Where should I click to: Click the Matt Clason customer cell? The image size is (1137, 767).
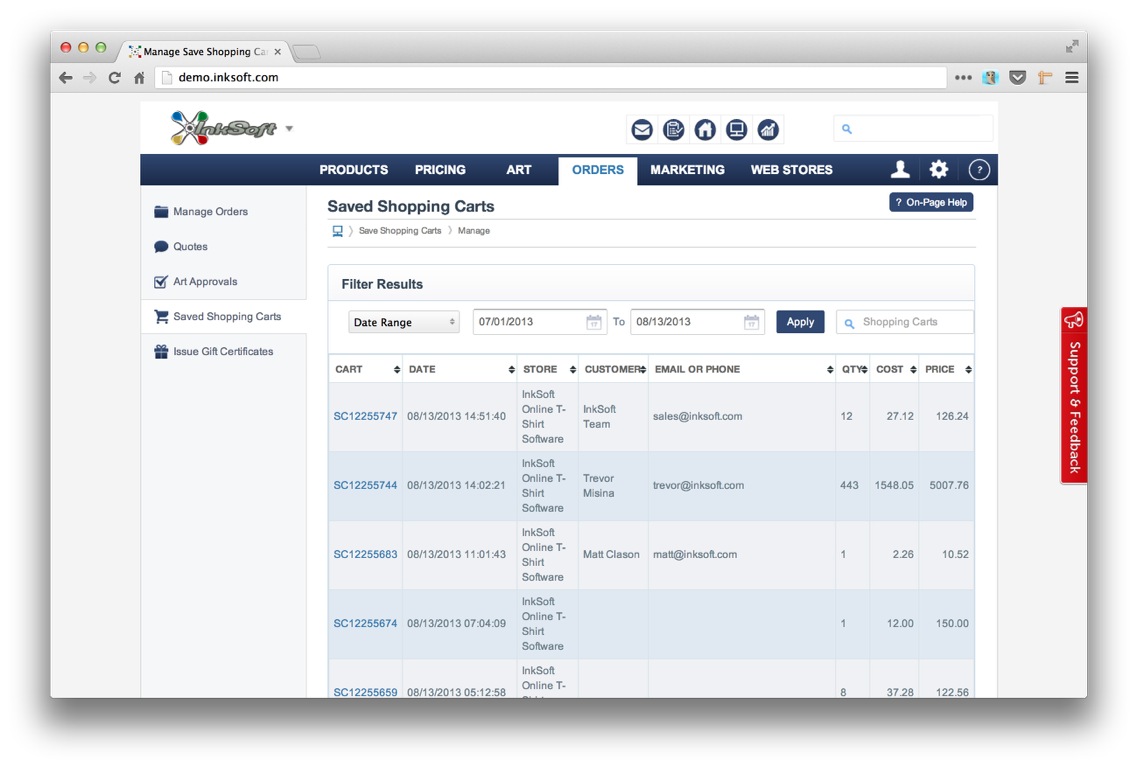(611, 554)
